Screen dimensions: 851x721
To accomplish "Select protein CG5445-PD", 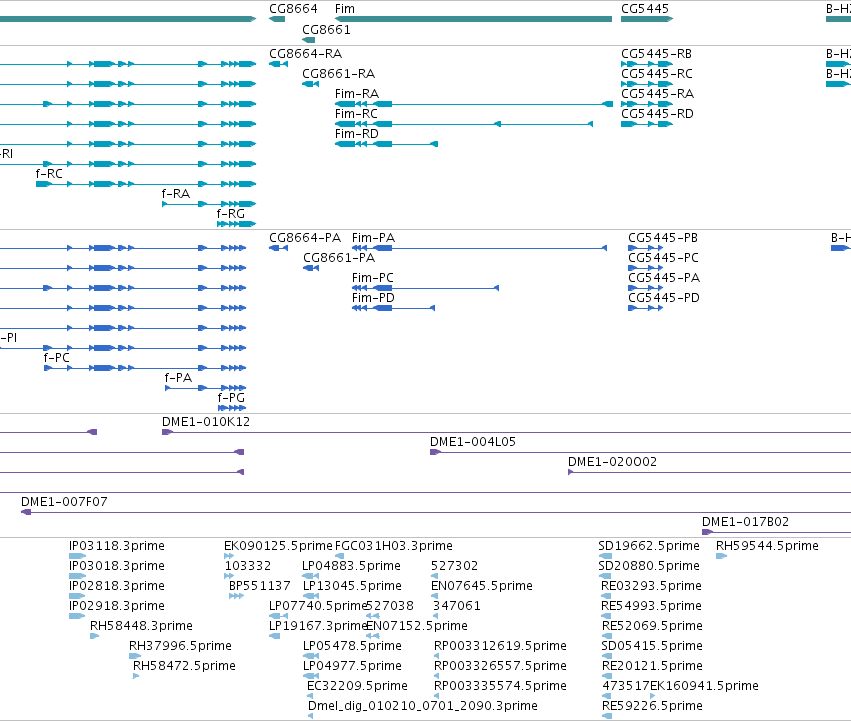I will pyautogui.click(x=664, y=298).
